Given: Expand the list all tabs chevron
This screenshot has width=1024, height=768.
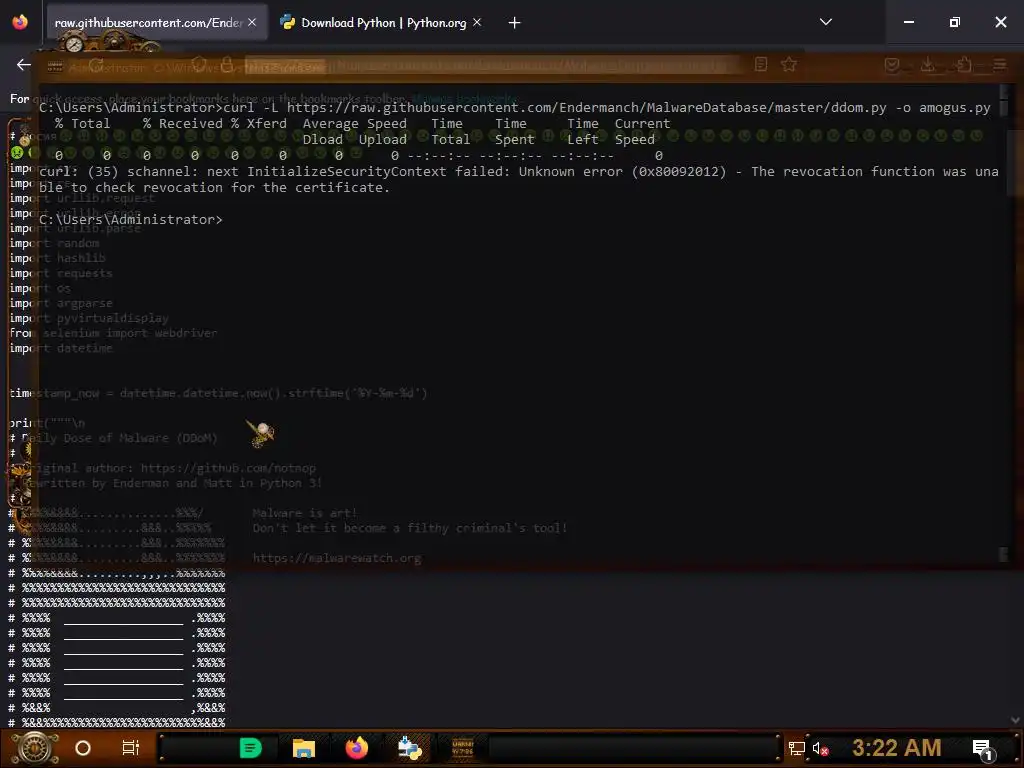Looking at the screenshot, I should click(x=825, y=22).
